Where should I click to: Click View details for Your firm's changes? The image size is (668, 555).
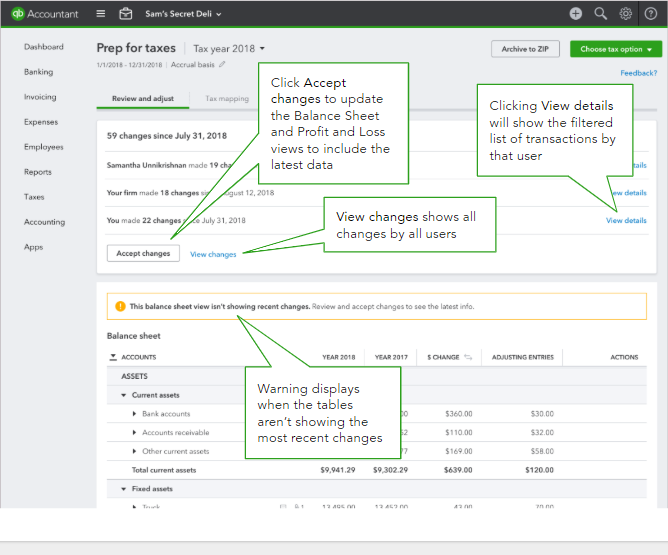(630, 193)
